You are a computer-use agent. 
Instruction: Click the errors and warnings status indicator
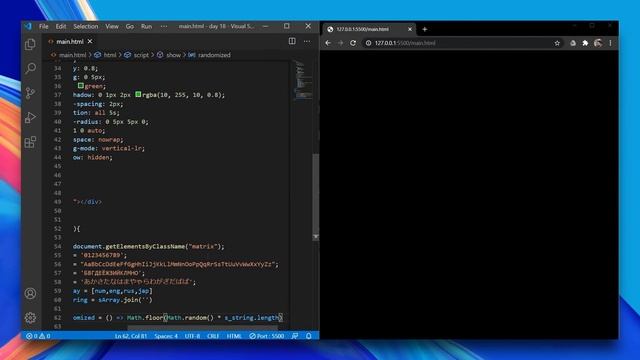click(x=38, y=336)
